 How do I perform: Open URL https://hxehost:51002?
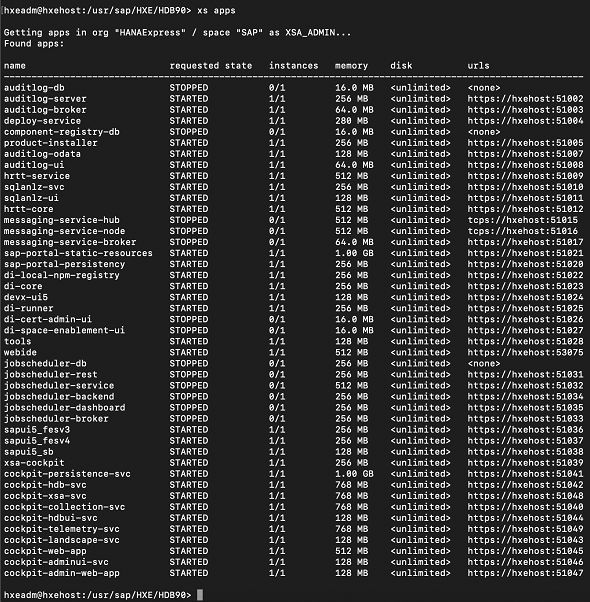click(525, 99)
